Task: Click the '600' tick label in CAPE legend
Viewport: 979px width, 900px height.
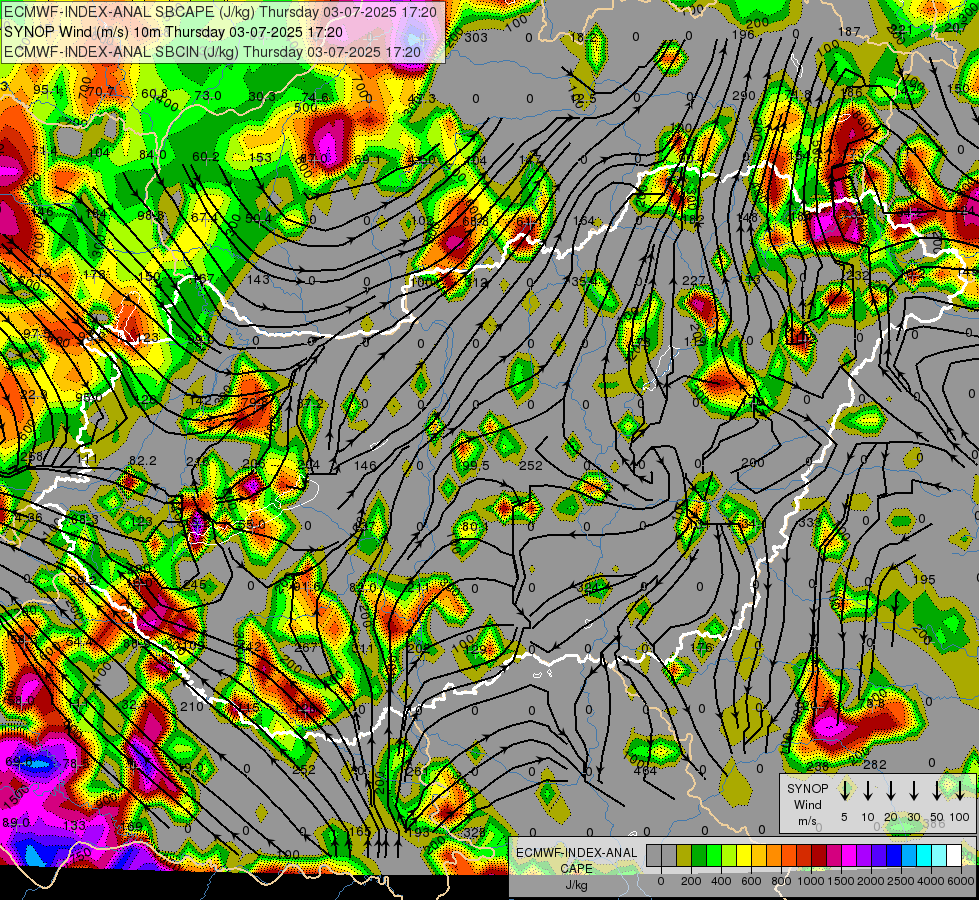Action: pyautogui.click(x=751, y=881)
